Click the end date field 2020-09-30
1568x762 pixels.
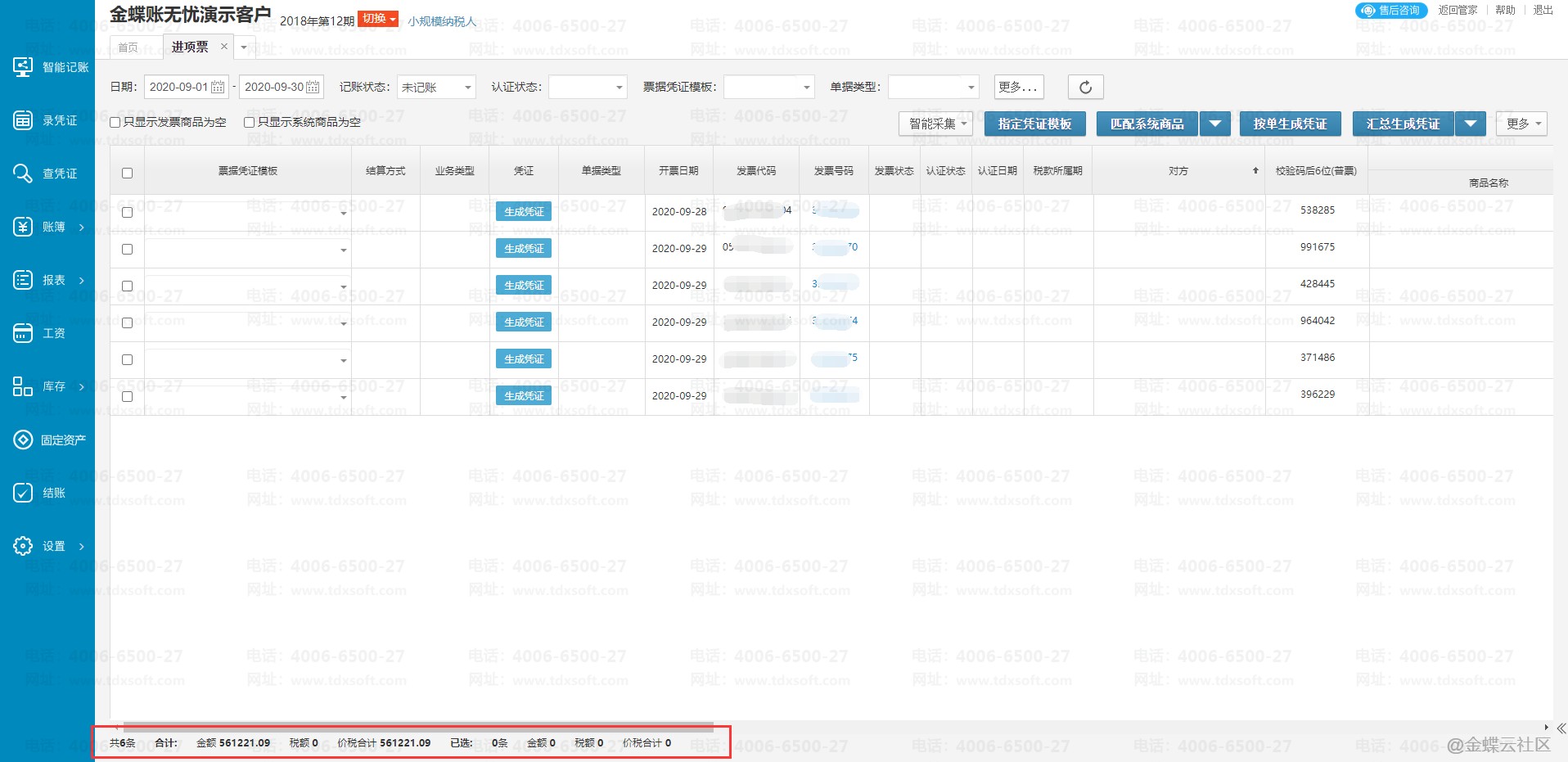click(x=274, y=87)
